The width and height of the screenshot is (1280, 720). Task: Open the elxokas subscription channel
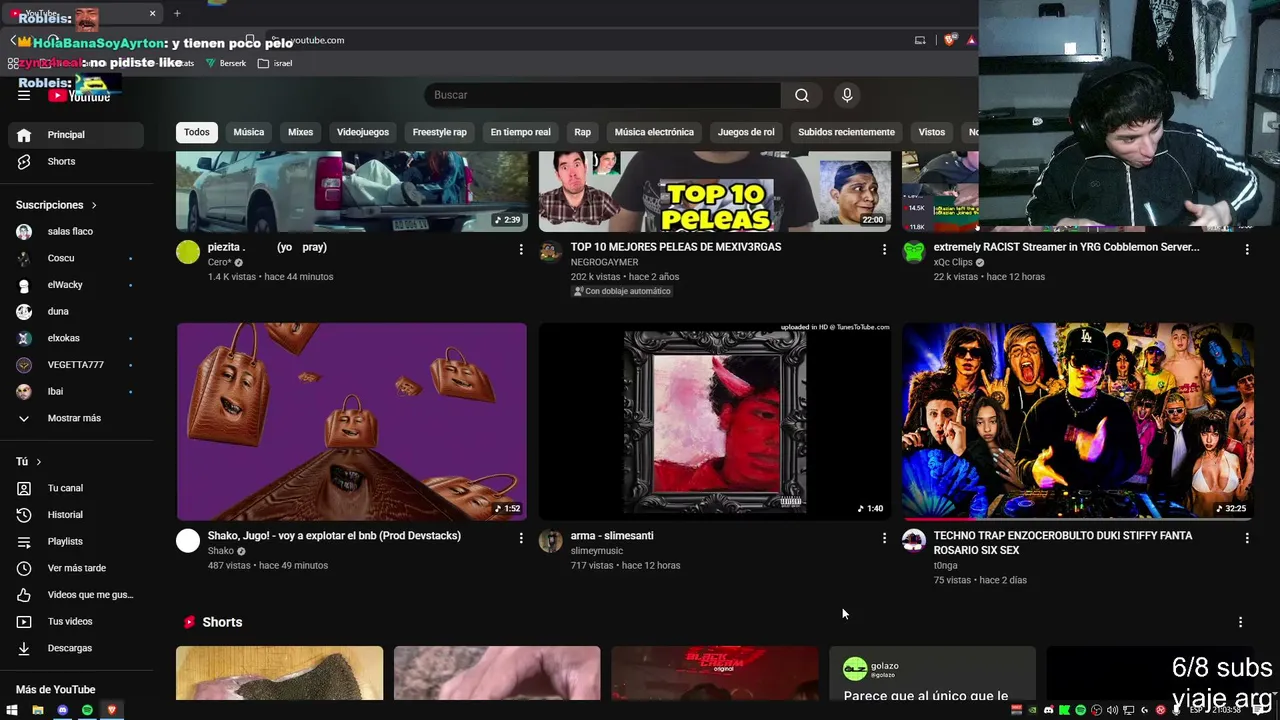76,338
